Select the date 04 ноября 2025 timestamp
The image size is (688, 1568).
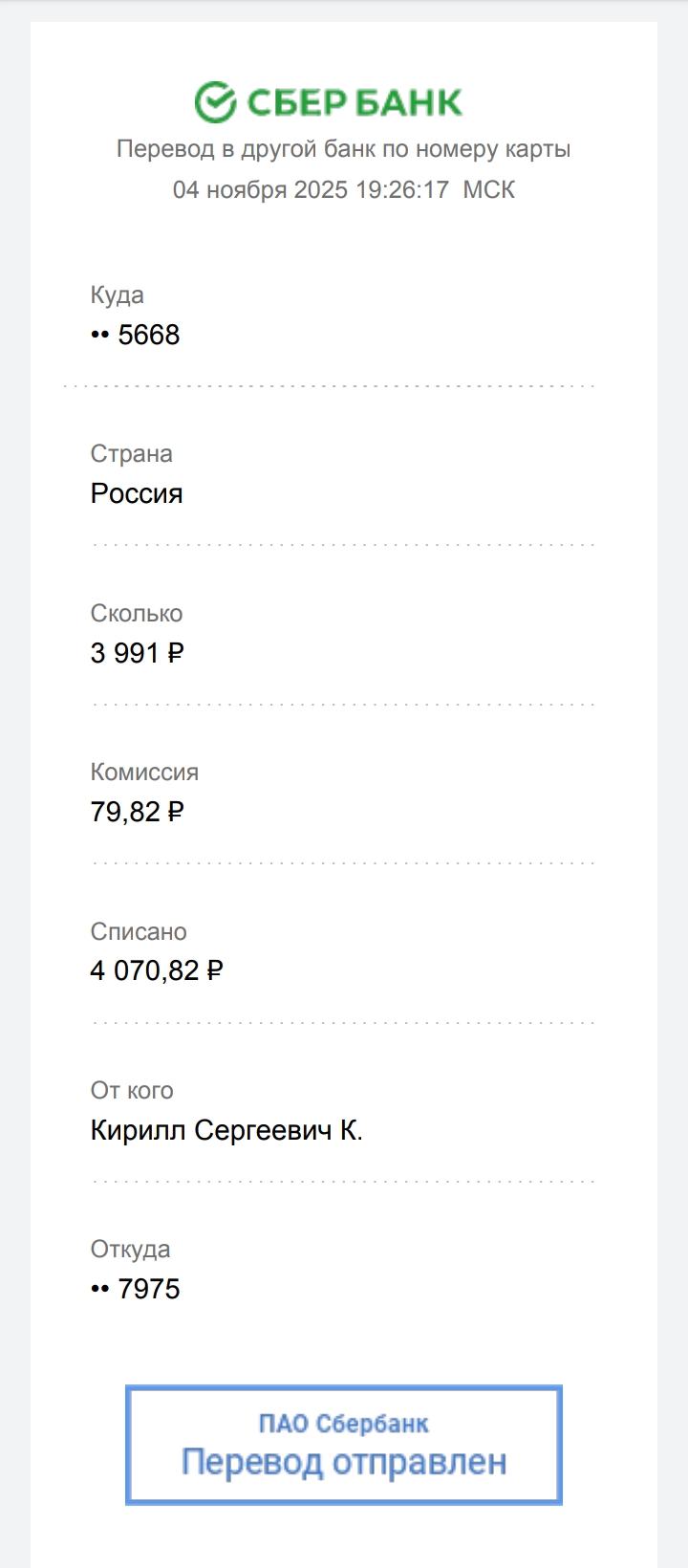343,189
